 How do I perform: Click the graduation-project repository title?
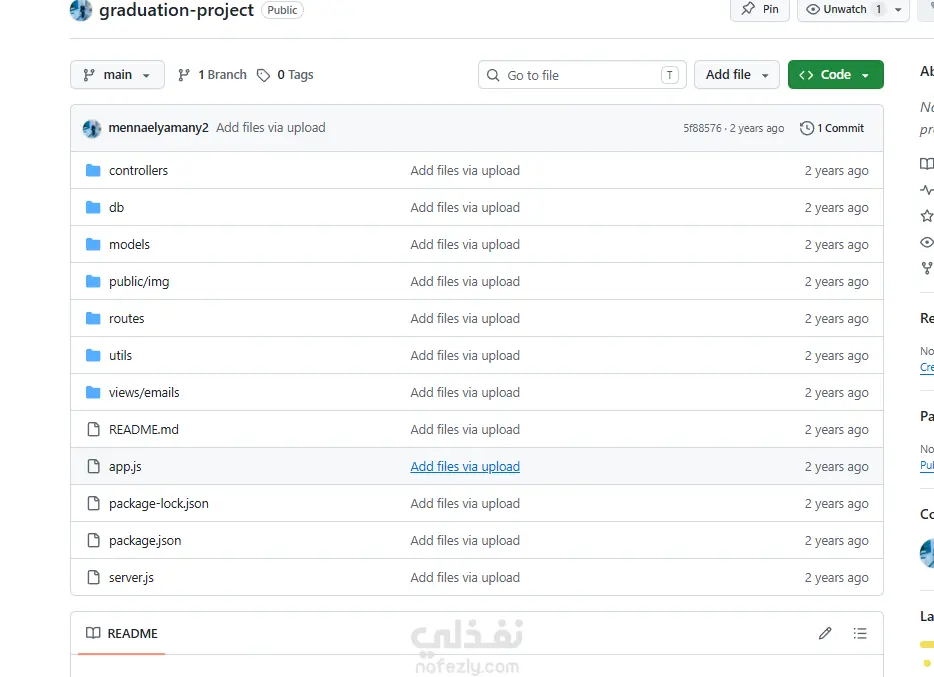click(176, 10)
